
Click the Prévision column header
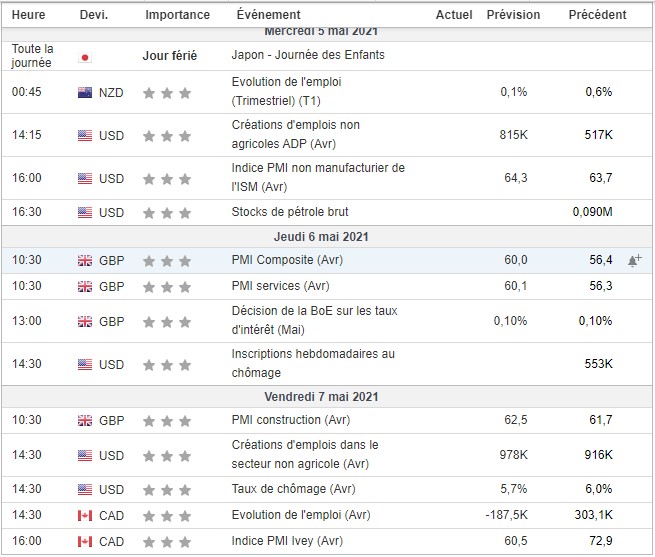(x=513, y=15)
